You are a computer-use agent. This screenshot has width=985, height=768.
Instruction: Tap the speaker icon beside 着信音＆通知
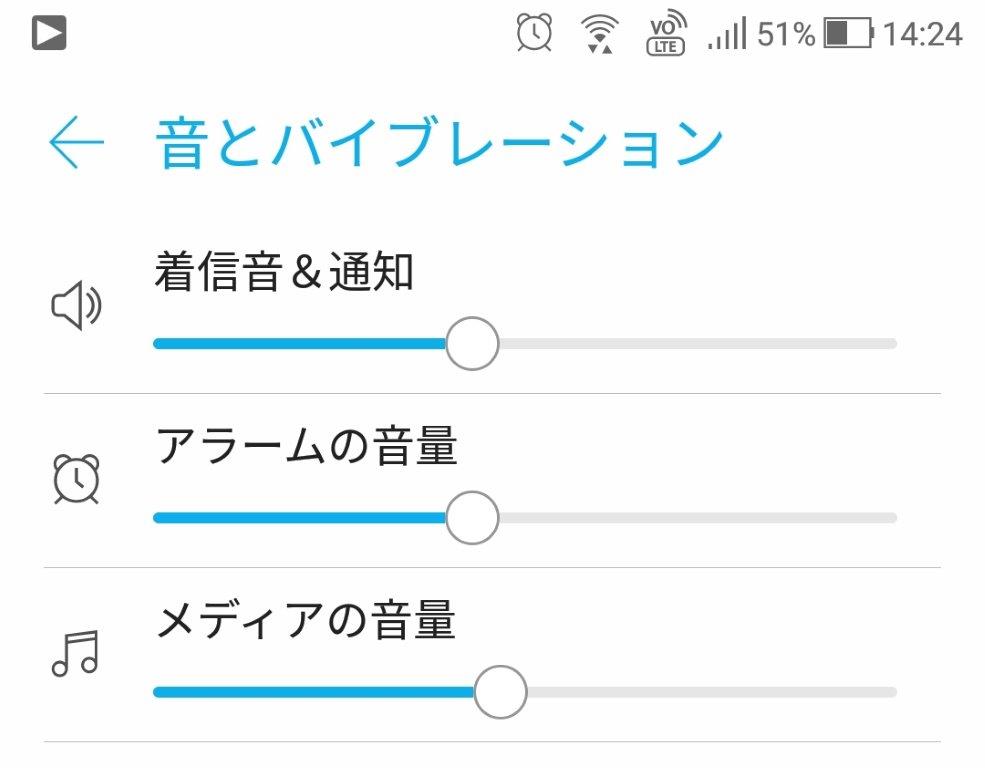76,308
